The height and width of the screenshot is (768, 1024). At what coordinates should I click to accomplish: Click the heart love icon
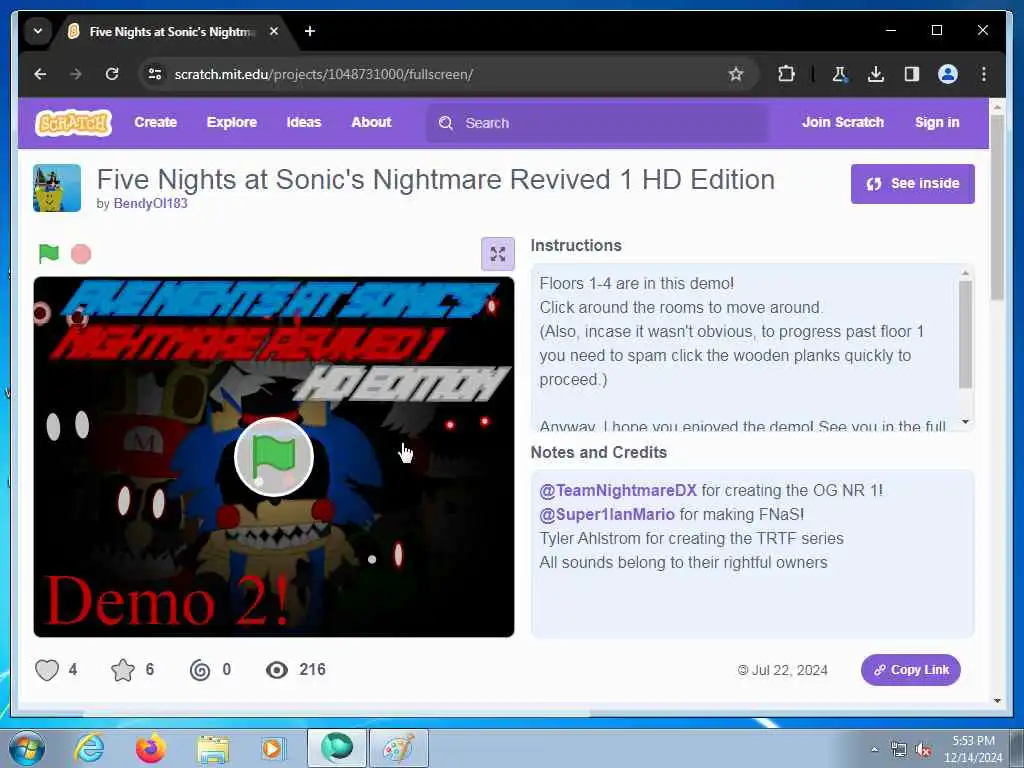pos(47,670)
